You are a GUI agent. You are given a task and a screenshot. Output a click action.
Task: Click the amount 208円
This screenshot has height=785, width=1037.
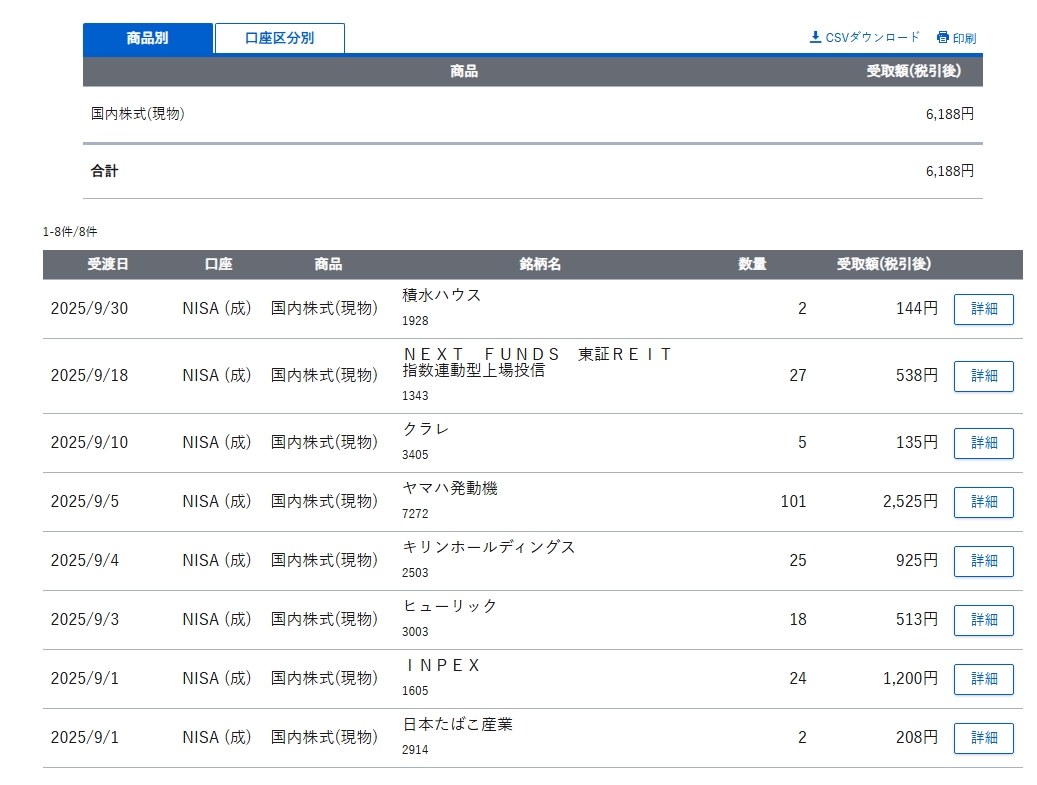(x=917, y=737)
